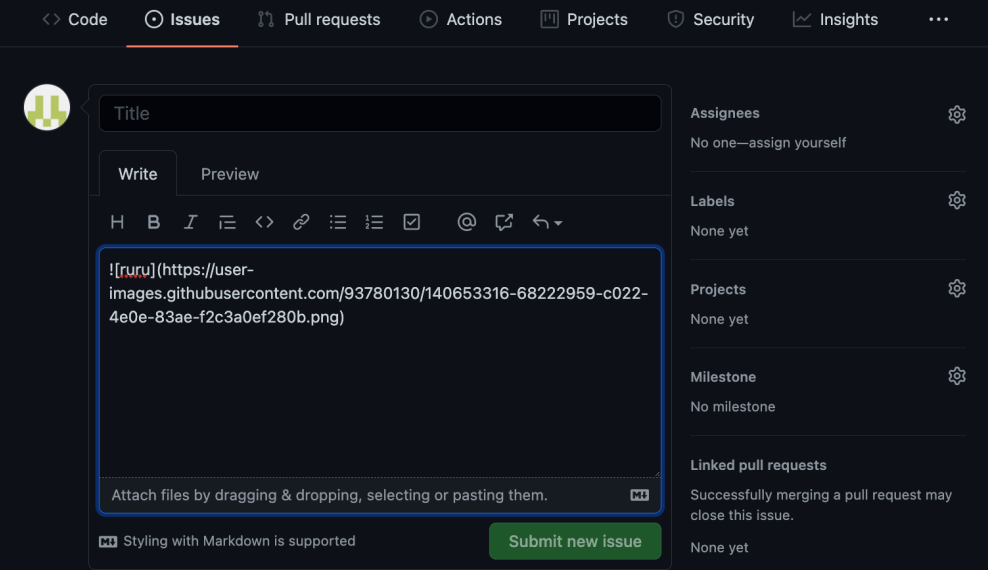Open Projects settings gear
Screen dimensions: 988x570
click(956, 288)
